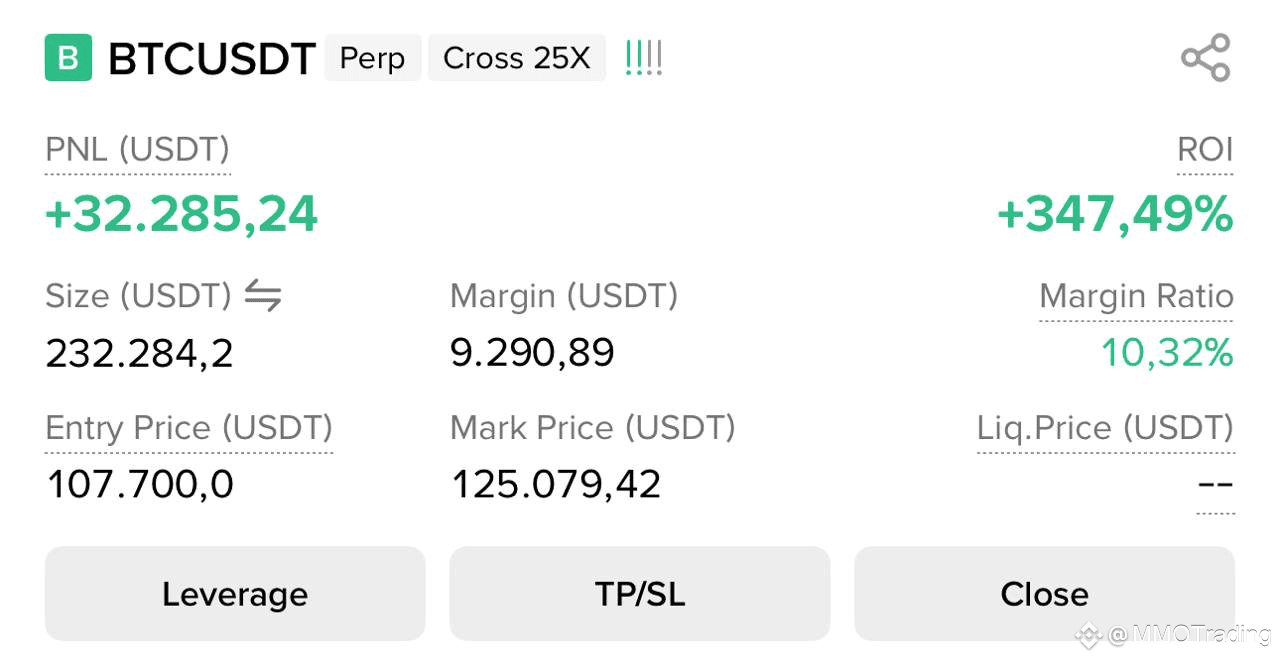
Task: Tap the PNL (USDT) label
Action: coord(138,150)
